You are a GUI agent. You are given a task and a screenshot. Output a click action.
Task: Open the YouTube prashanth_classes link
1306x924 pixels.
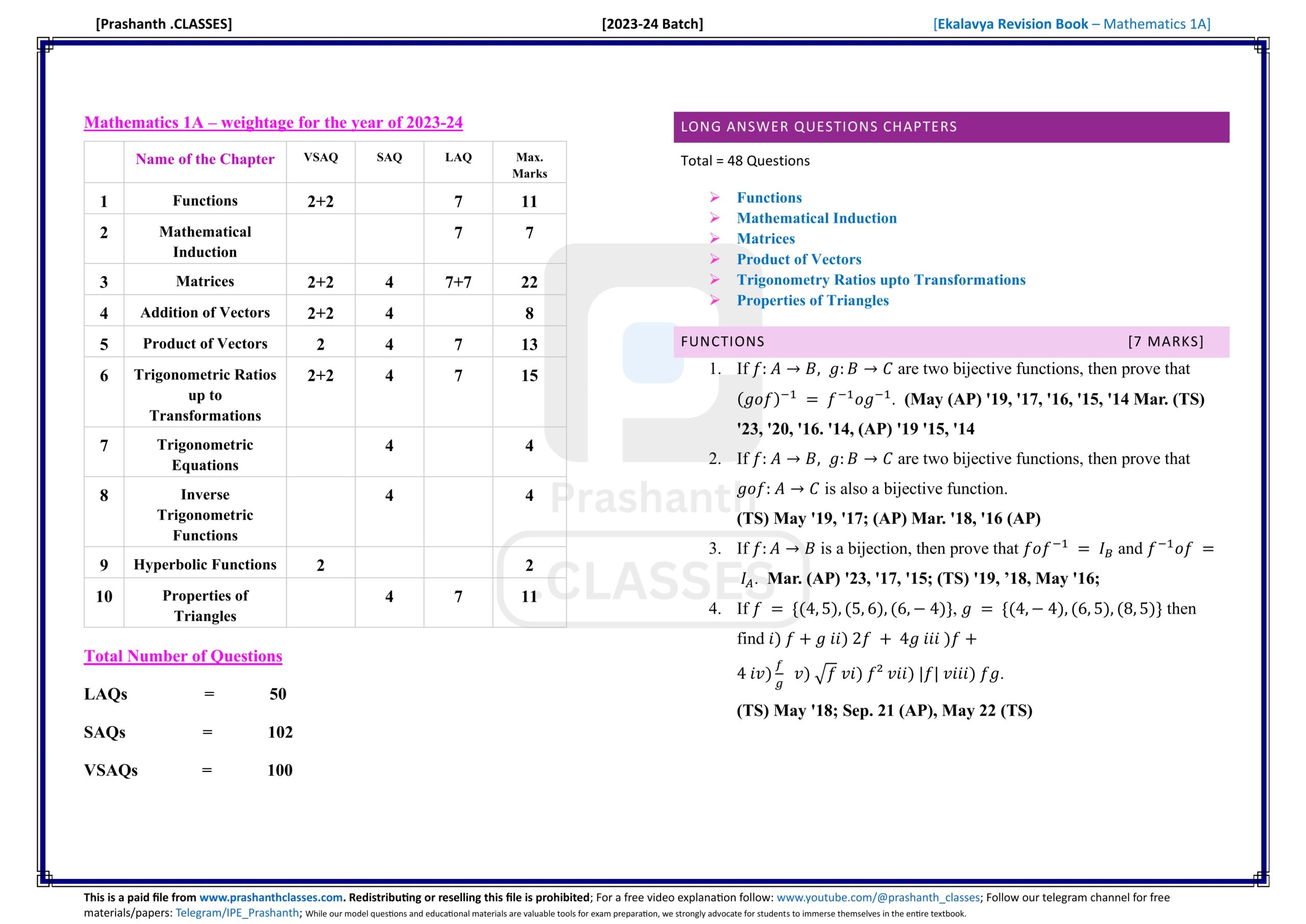[x=877, y=897]
